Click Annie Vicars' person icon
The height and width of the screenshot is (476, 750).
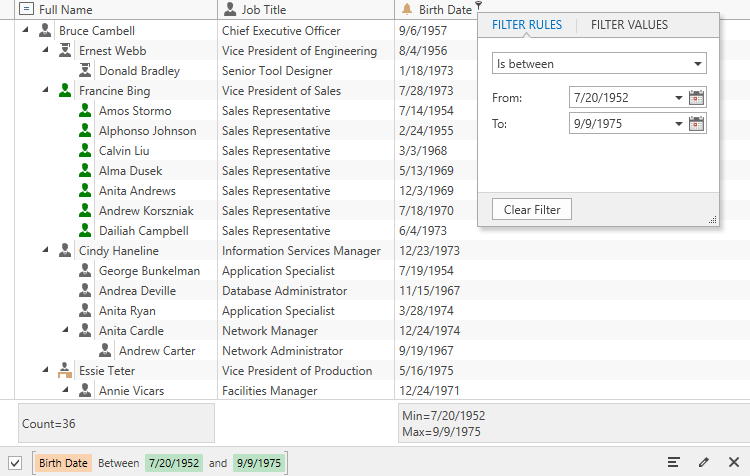click(x=85, y=390)
